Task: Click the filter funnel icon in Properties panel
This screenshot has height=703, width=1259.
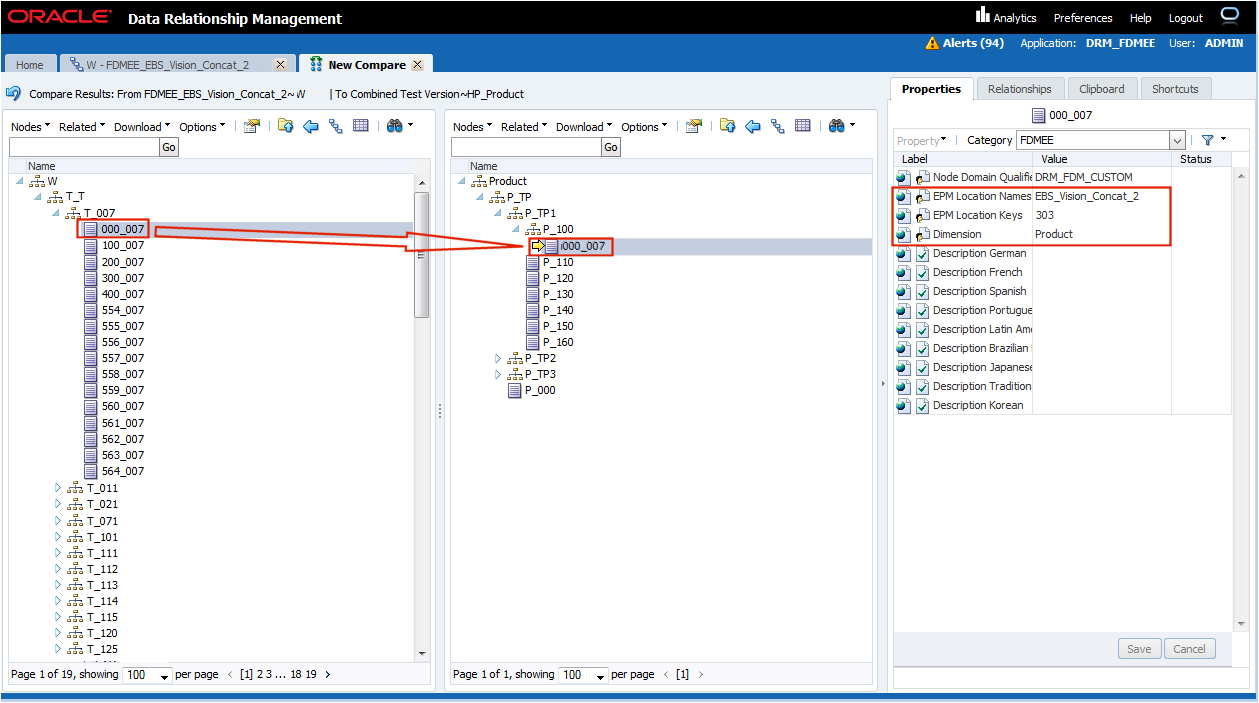Action: [1207, 140]
